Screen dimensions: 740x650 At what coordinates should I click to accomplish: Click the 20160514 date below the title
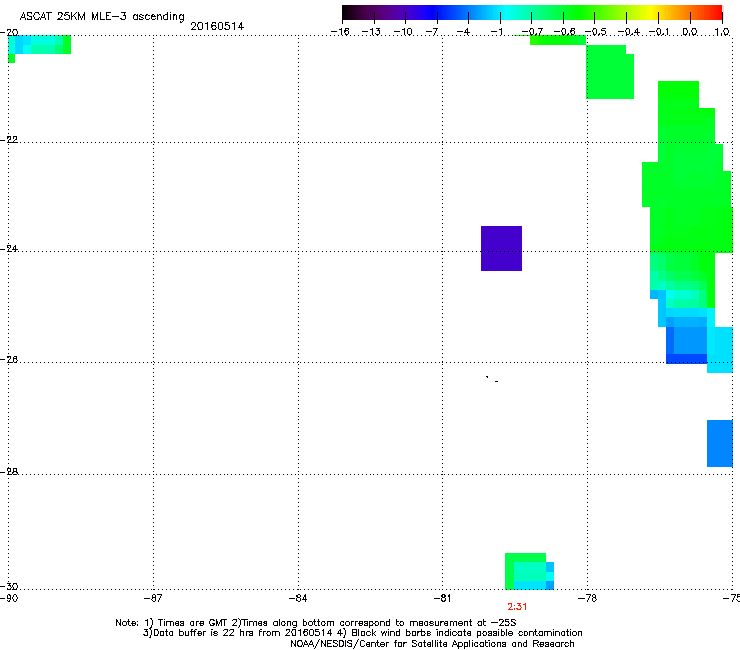(217, 26)
